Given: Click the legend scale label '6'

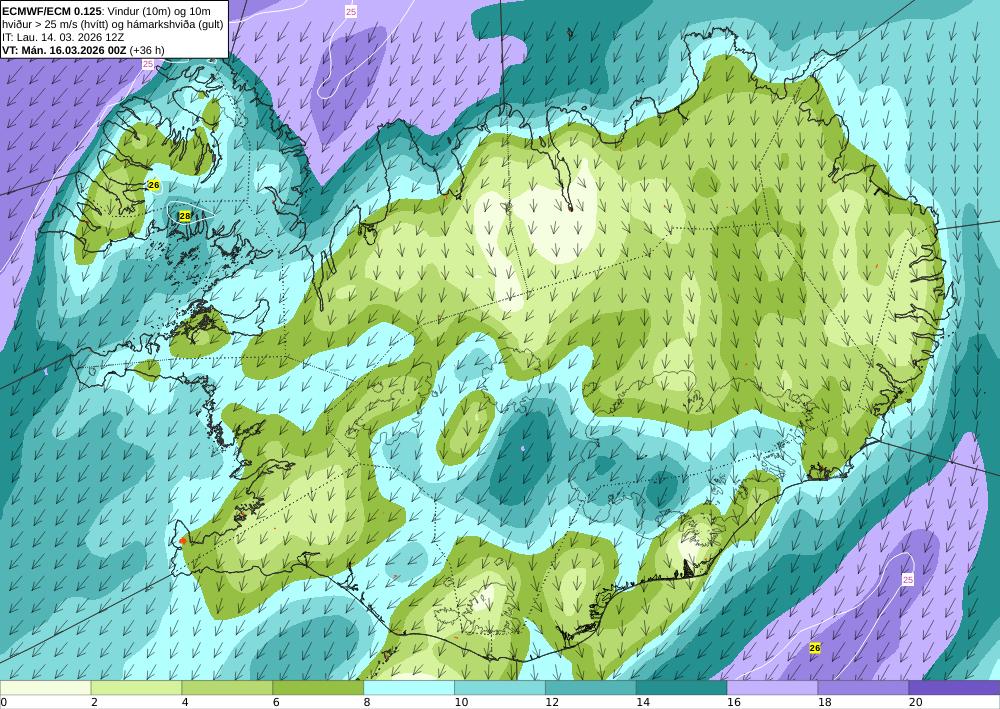Looking at the screenshot, I should click(x=276, y=703).
